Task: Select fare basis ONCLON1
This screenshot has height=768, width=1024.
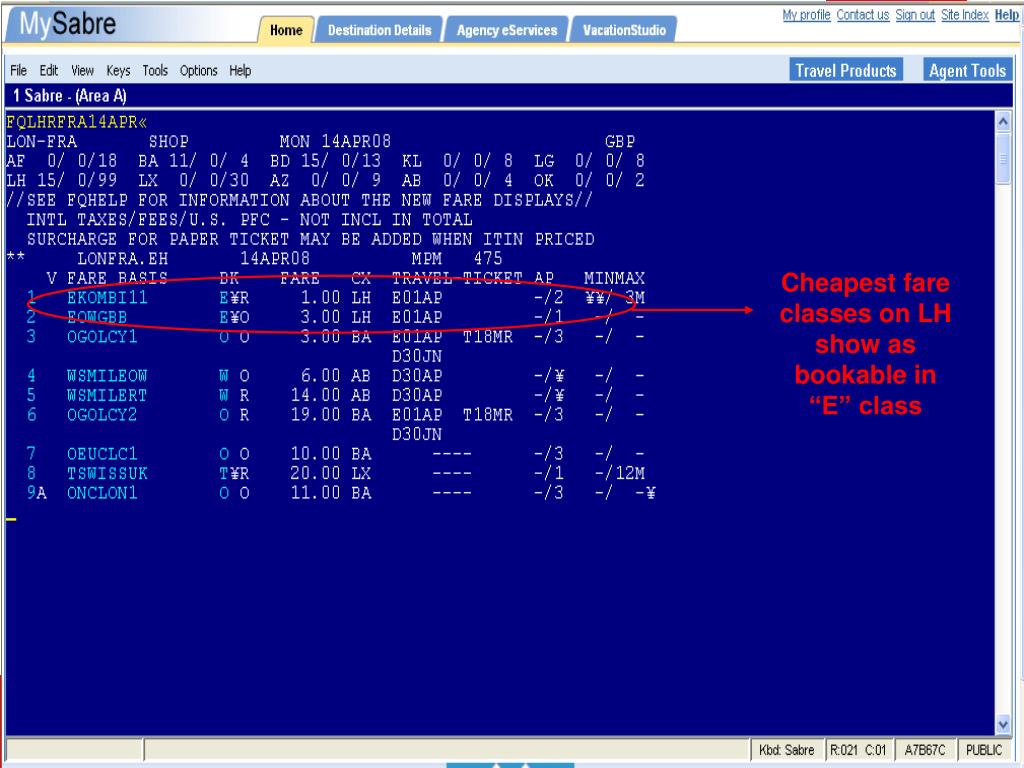Action: pos(102,494)
